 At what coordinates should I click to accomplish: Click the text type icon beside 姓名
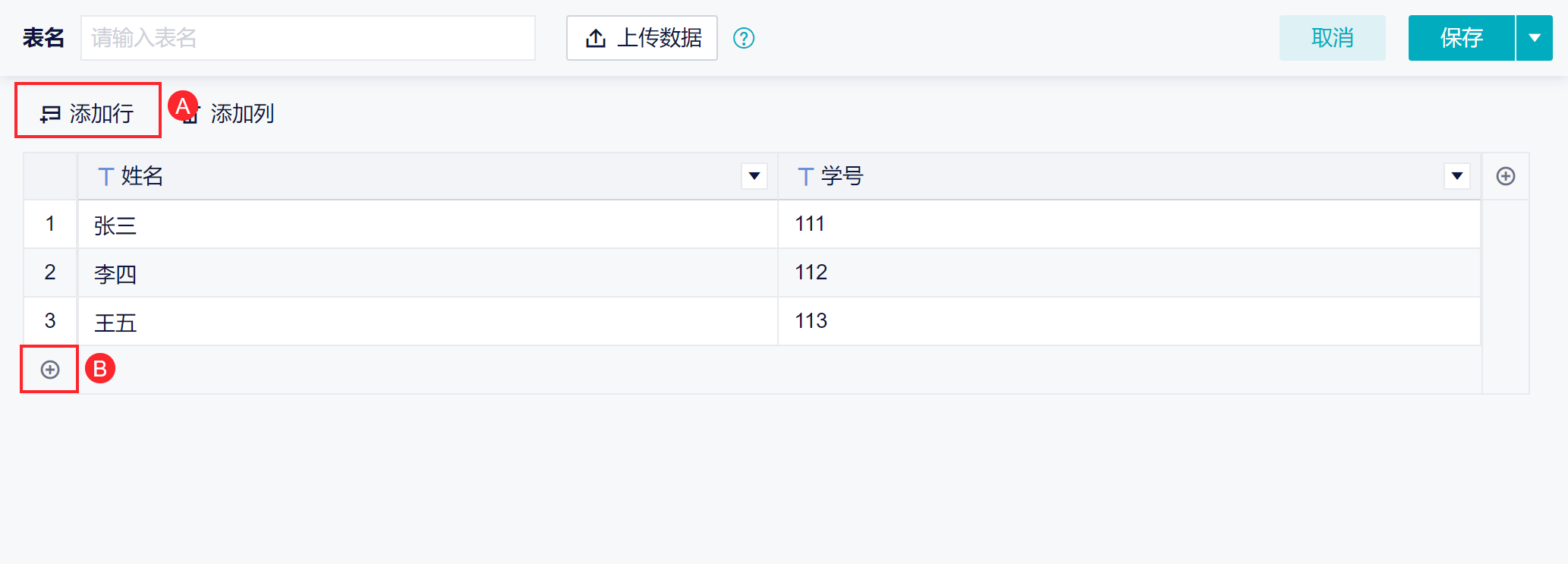click(x=105, y=177)
